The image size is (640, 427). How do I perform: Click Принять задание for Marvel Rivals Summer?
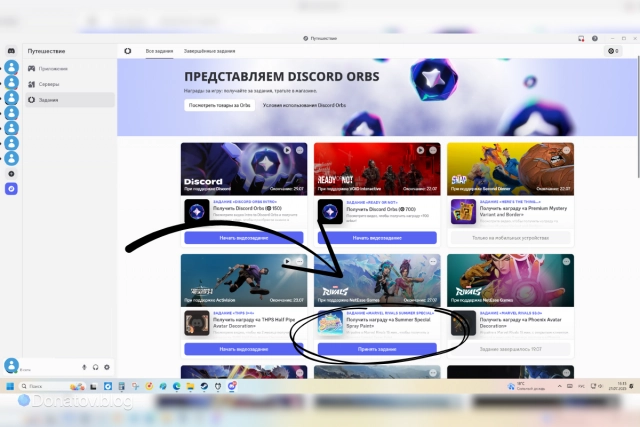377,349
